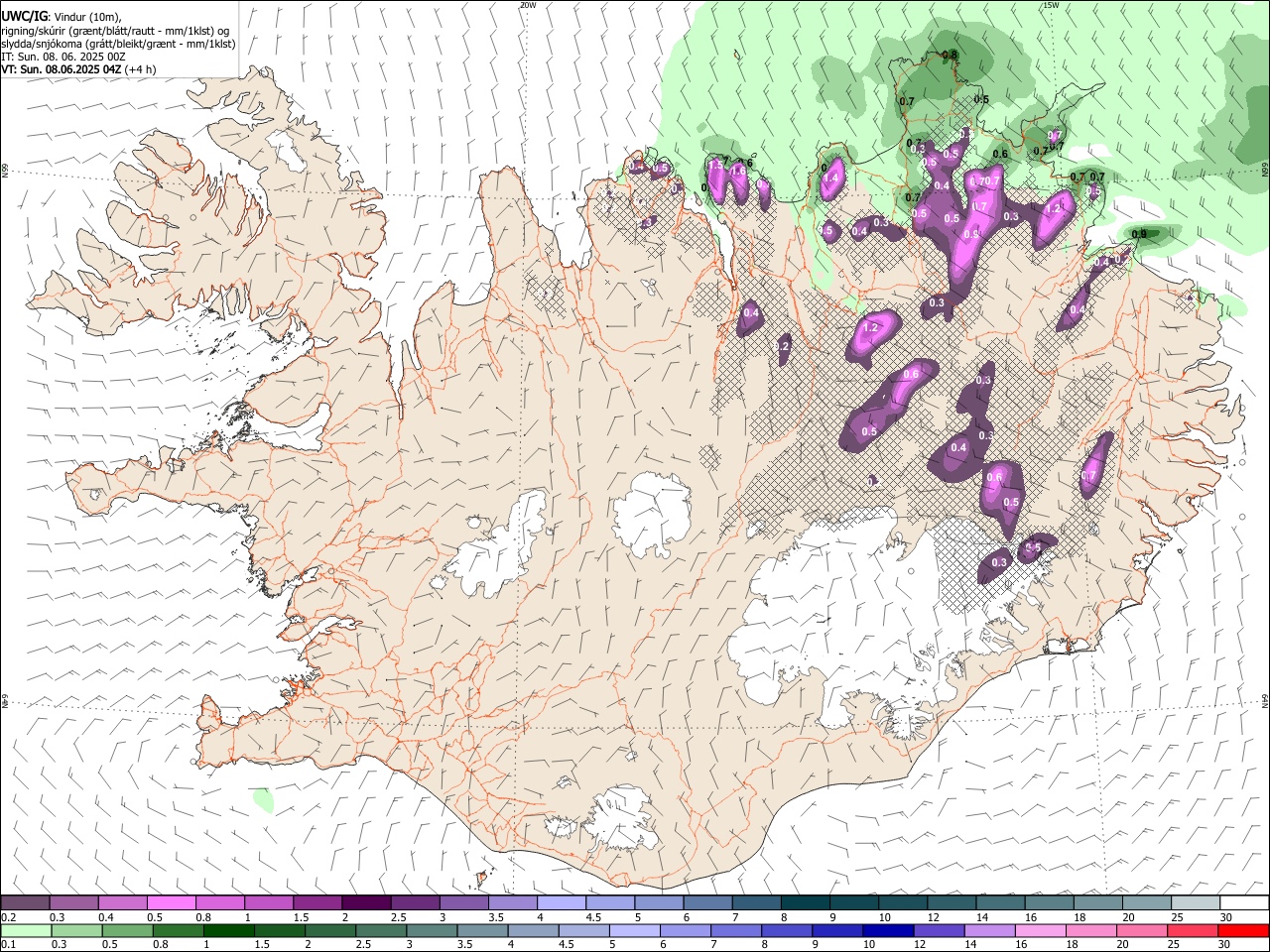Click the 15W longitude label on the map's upper border
Screen dimensions: 1270x952
pyautogui.click(x=1051, y=5)
